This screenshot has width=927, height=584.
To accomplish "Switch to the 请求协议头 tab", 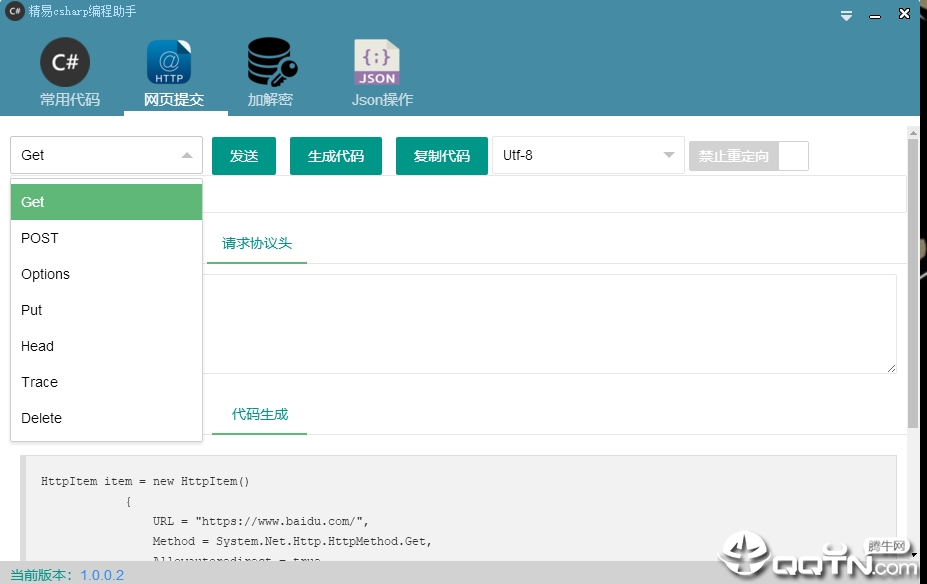I will pos(257,244).
